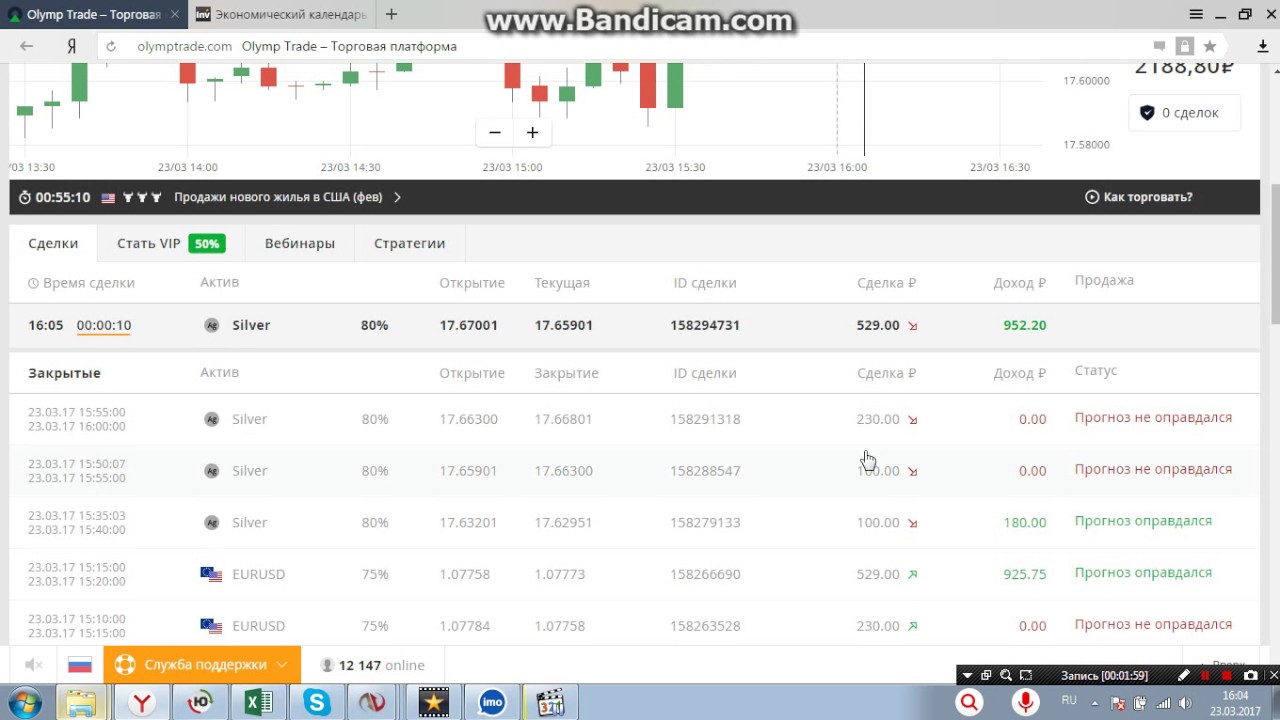The height and width of the screenshot is (720, 1280).
Task: Open the system volume tray icon
Action: pyautogui.click(x=1185, y=703)
